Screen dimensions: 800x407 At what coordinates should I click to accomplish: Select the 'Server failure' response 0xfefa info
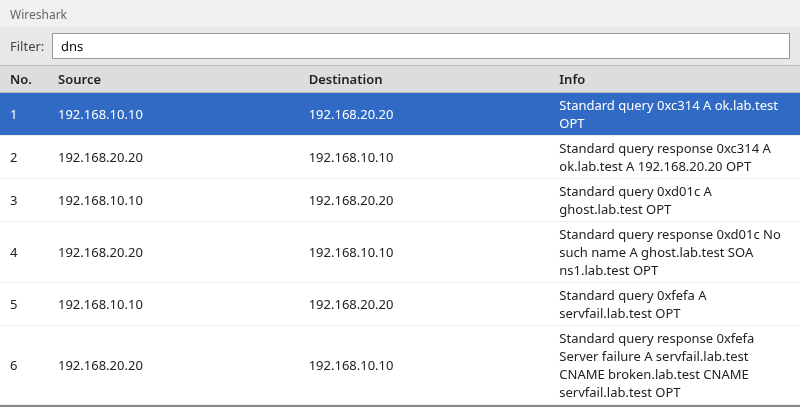point(656,365)
